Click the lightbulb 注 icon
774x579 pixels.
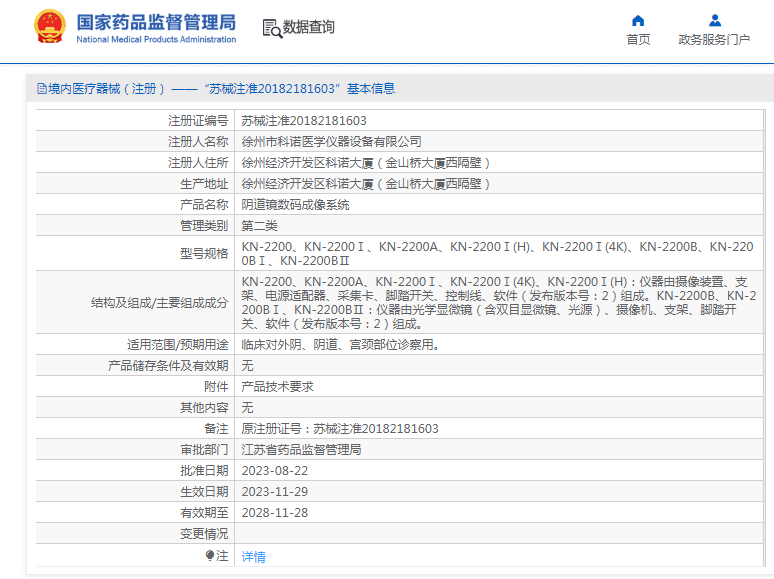coord(210,555)
